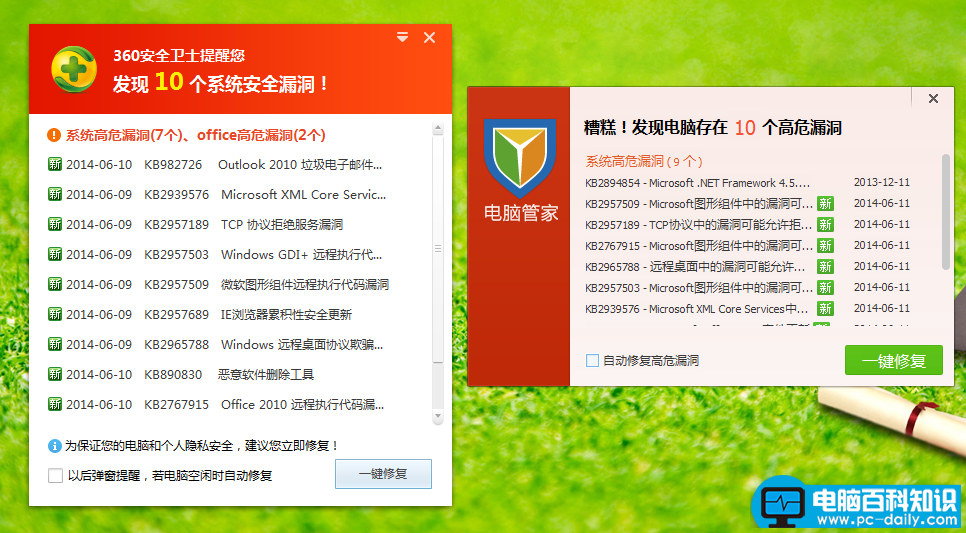Click 新 badge on KB2939576 row in 电脑管家
The height and width of the screenshot is (533, 966).
(x=826, y=308)
